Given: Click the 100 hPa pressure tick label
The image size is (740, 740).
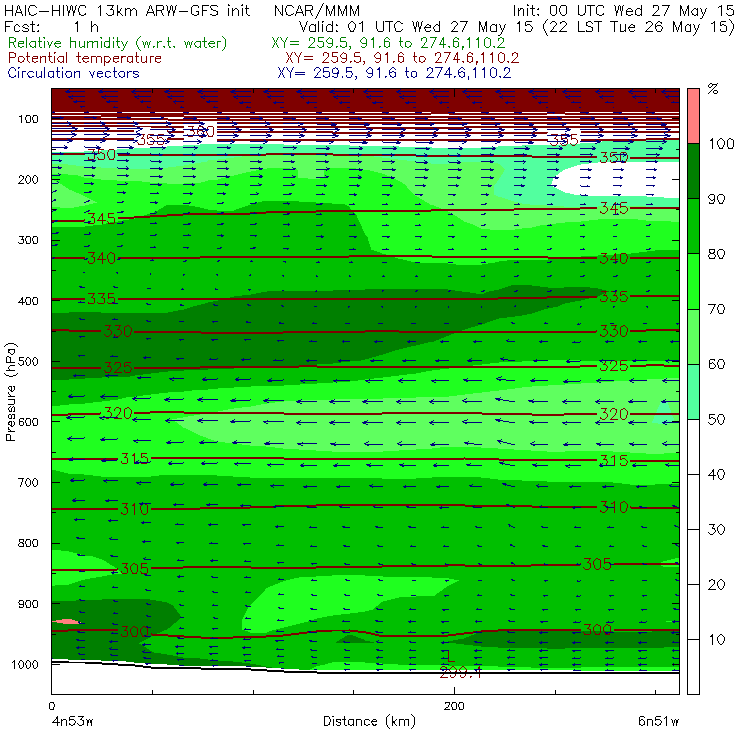Looking at the screenshot, I should click(28, 119).
